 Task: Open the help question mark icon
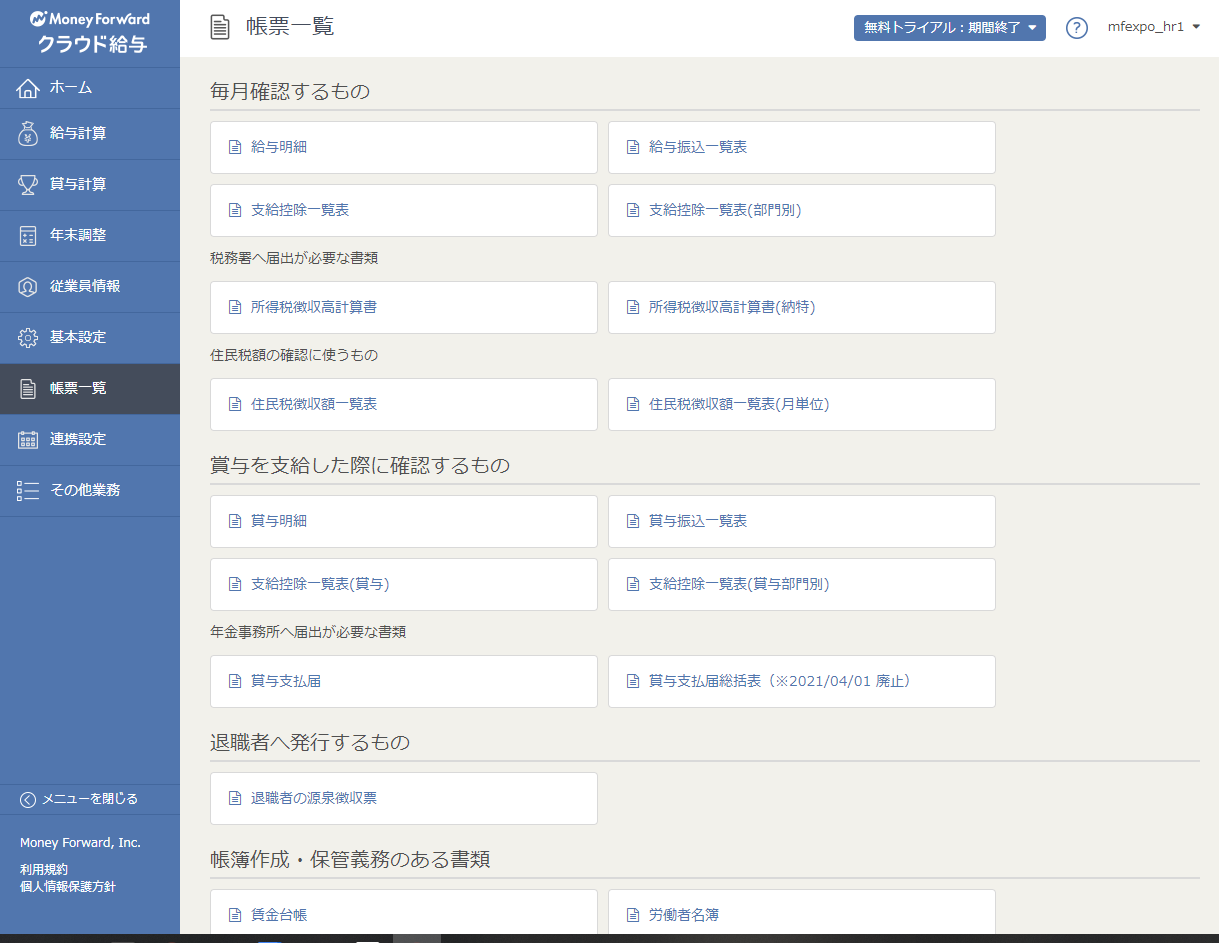click(1076, 28)
